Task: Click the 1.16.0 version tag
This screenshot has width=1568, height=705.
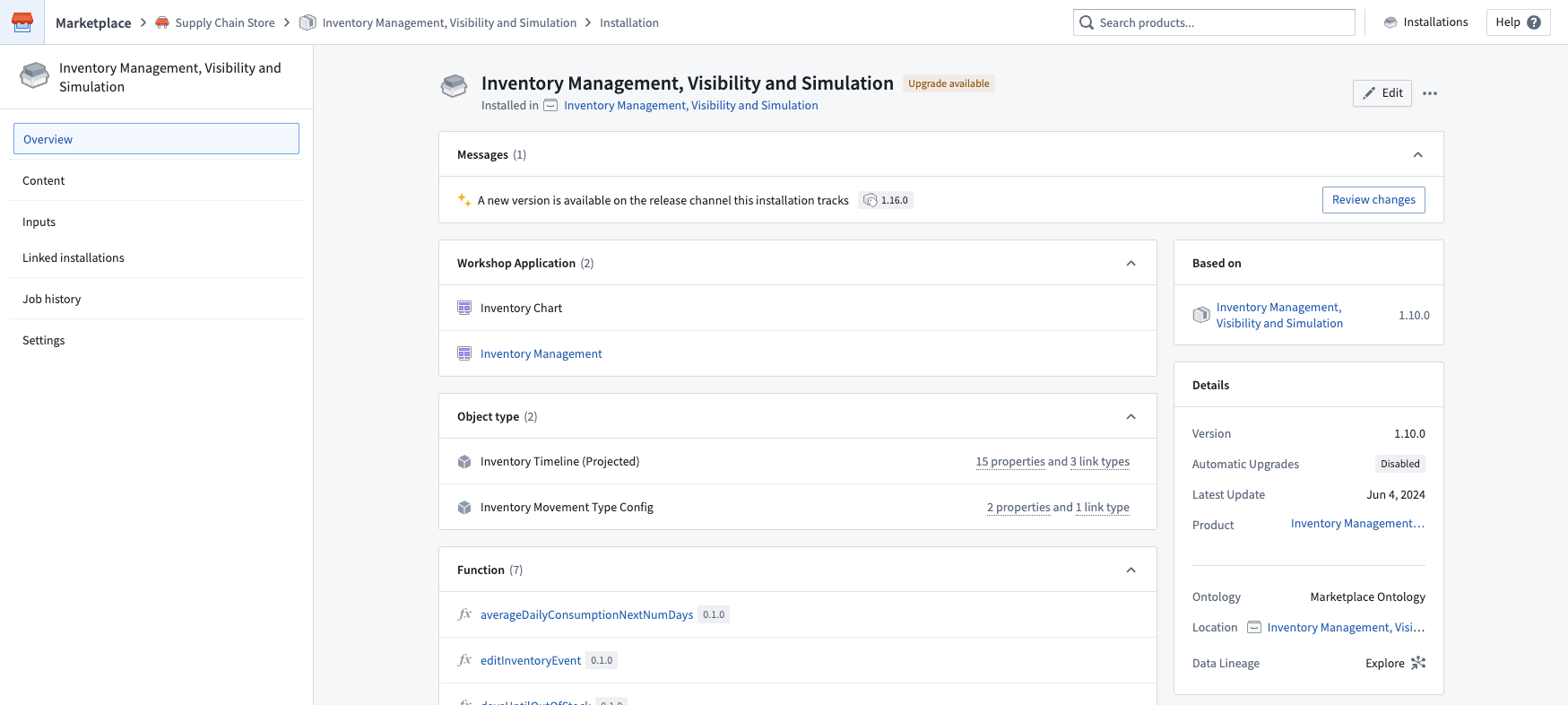Action: [886, 200]
